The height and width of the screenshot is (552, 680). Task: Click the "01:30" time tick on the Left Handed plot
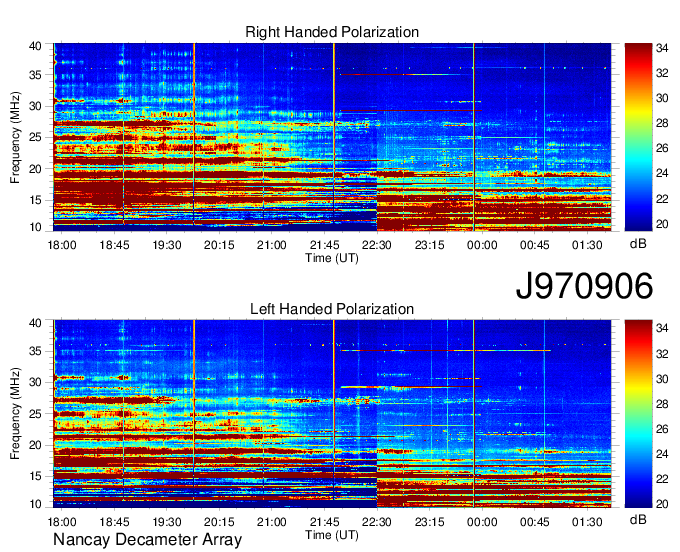587,522
